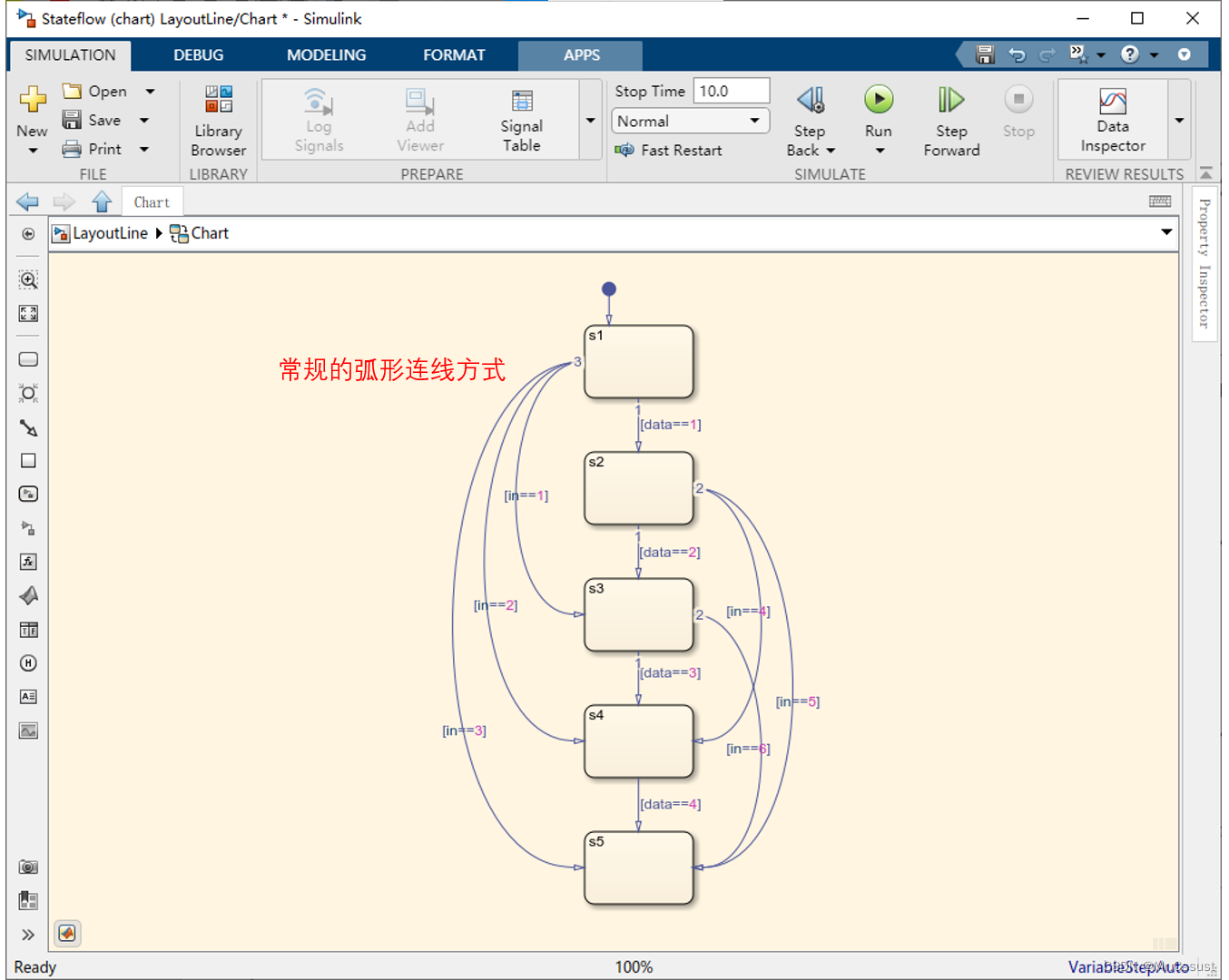
Task: Edit the Stop Time field
Action: [x=732, y=90]
